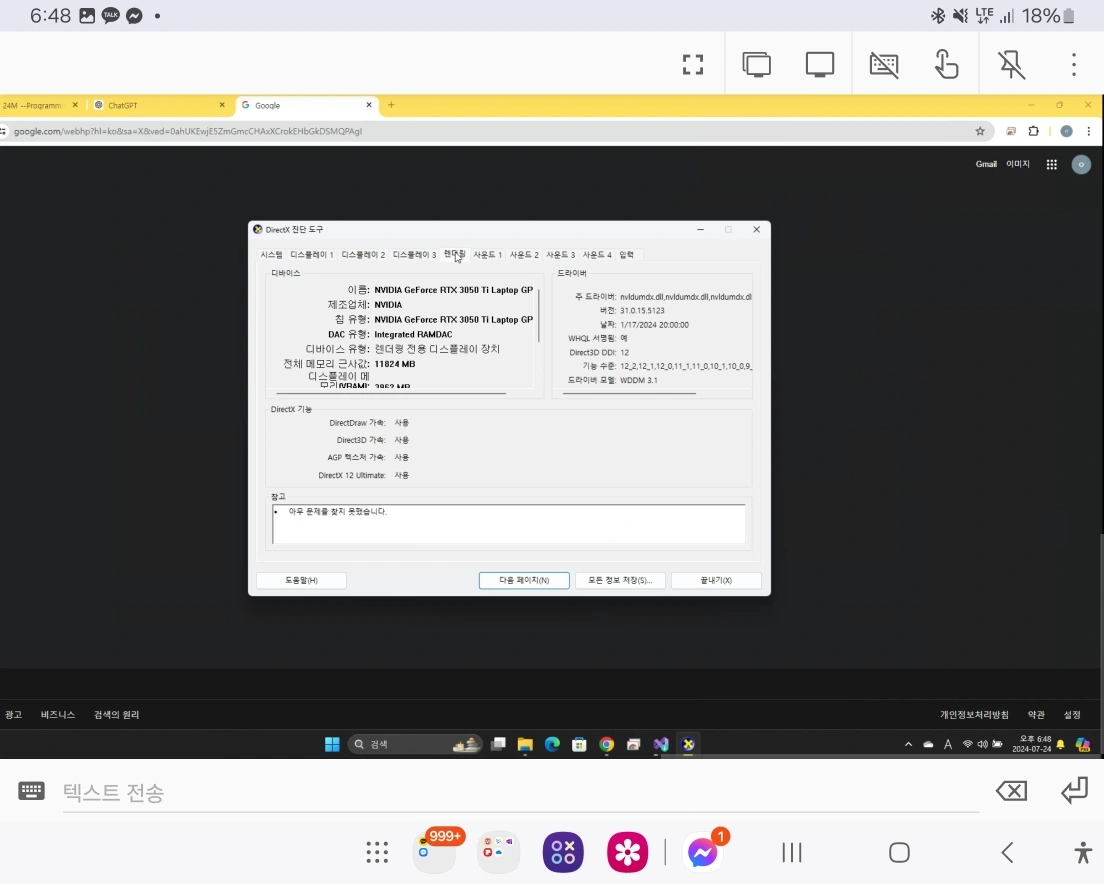This screenshot has width=1104, height=884.
Task: Toggle the touch pointer mode icon
Action: click(x=946, y=65)
